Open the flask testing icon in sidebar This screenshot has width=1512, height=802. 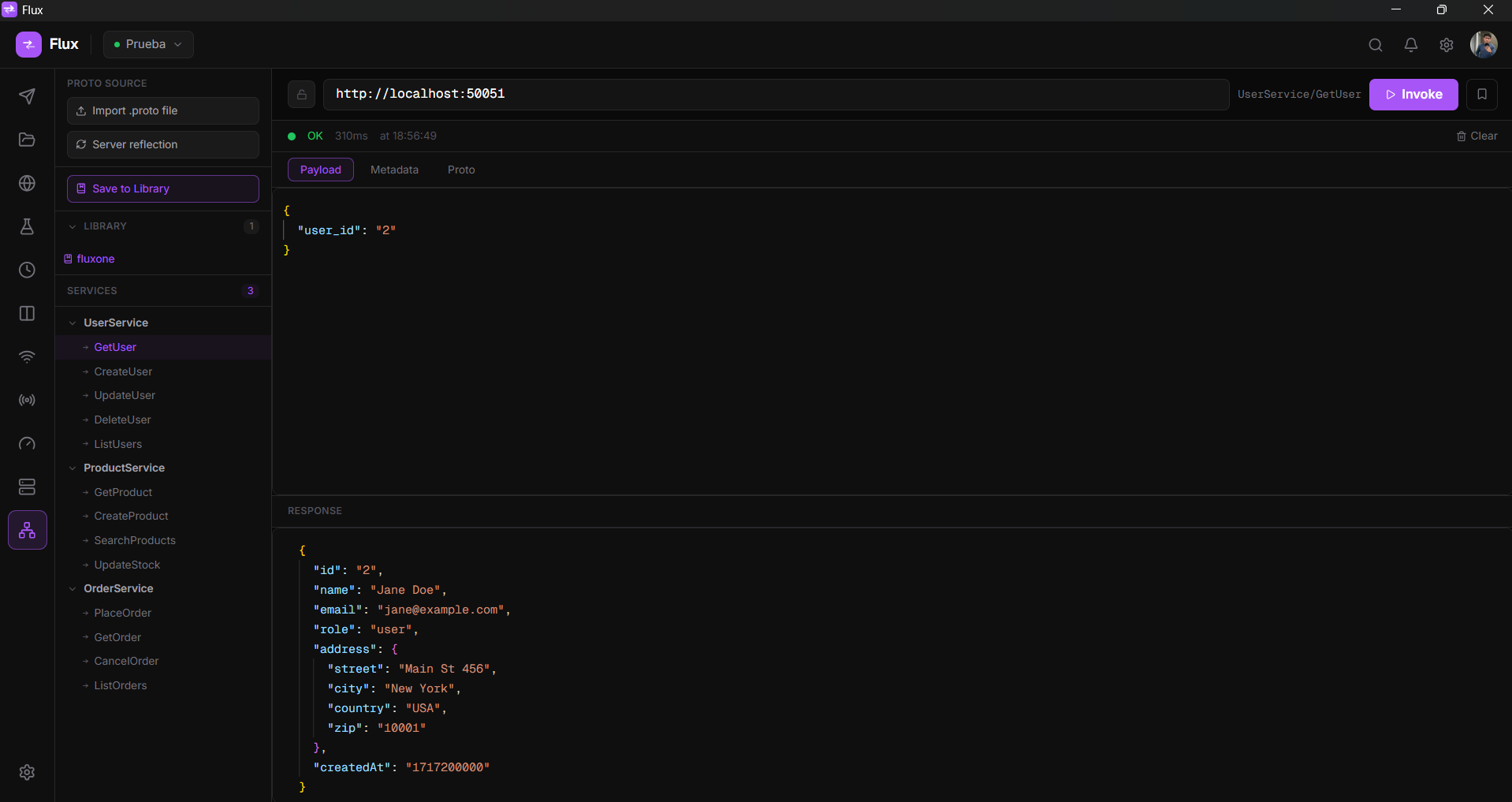point(27,226)
